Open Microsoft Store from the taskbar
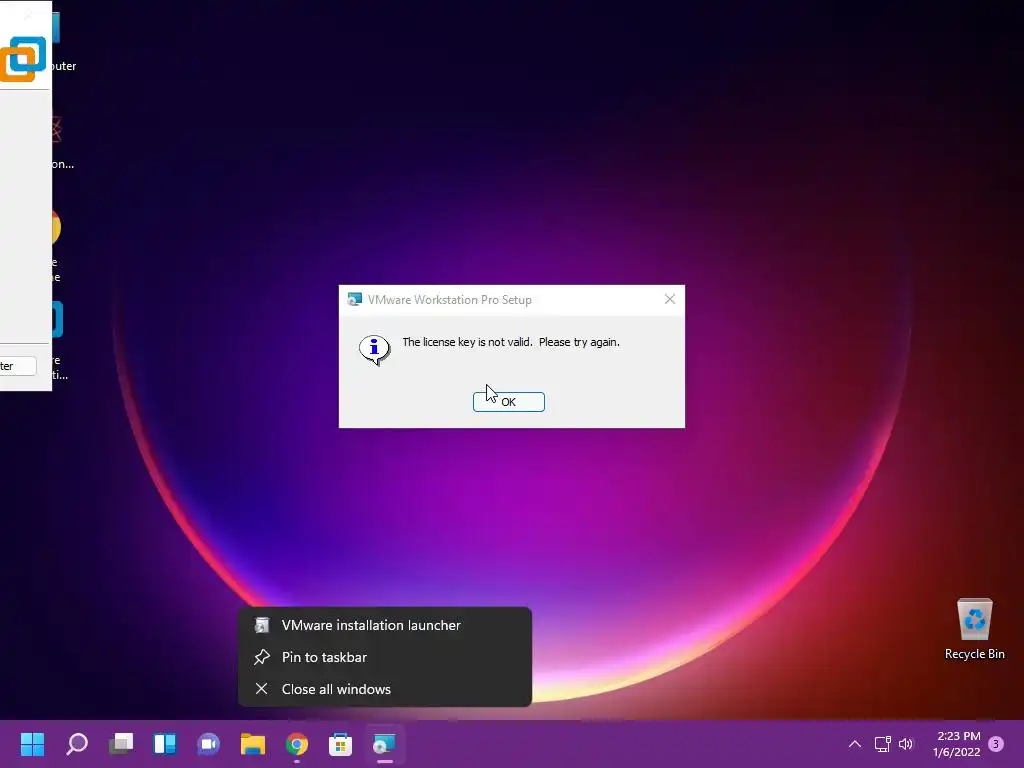This screenshot has width=1024, height=768. pyautogui.click(x=340, y=744)
